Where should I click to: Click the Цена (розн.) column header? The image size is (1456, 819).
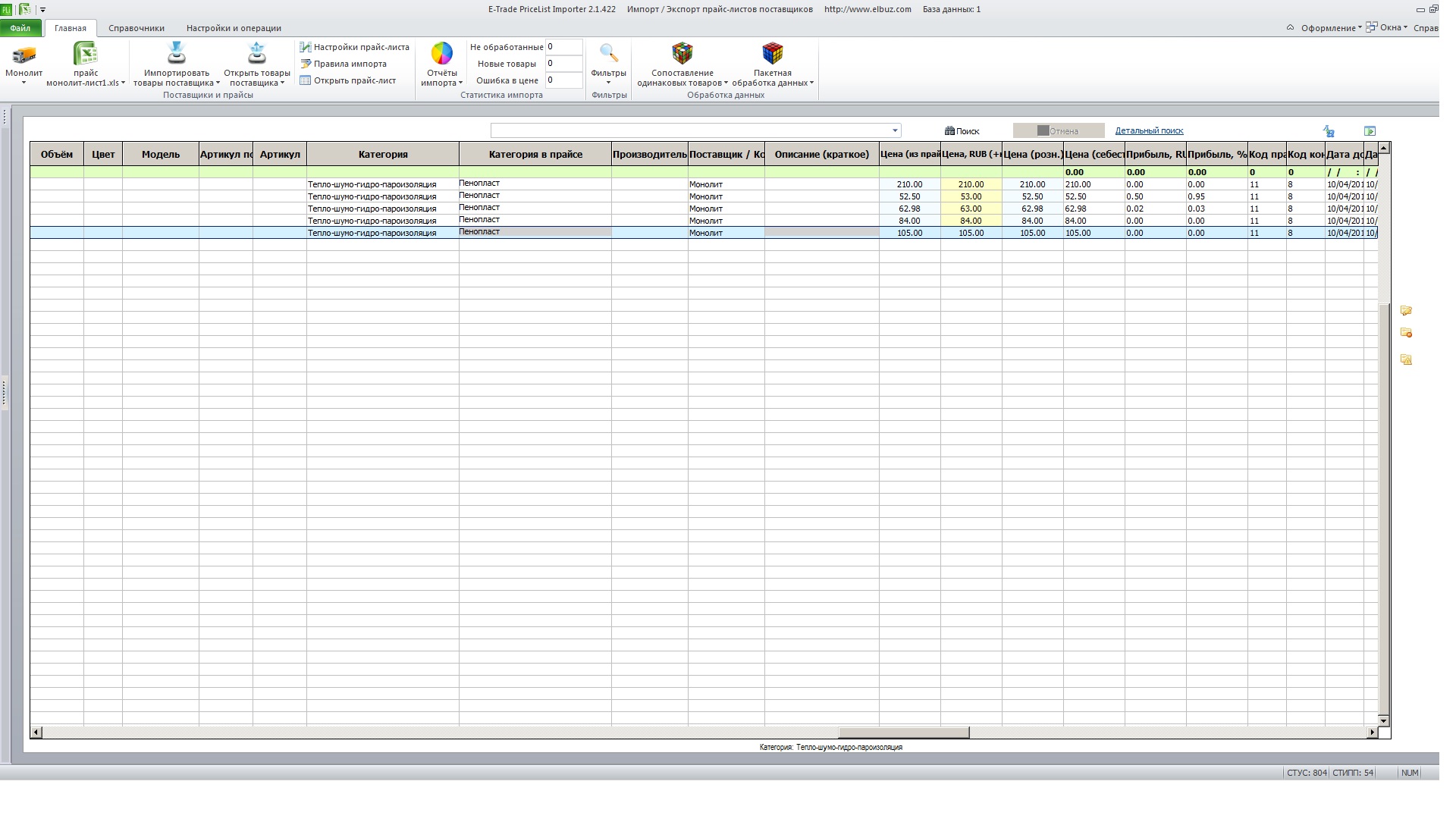(1033, 154)
